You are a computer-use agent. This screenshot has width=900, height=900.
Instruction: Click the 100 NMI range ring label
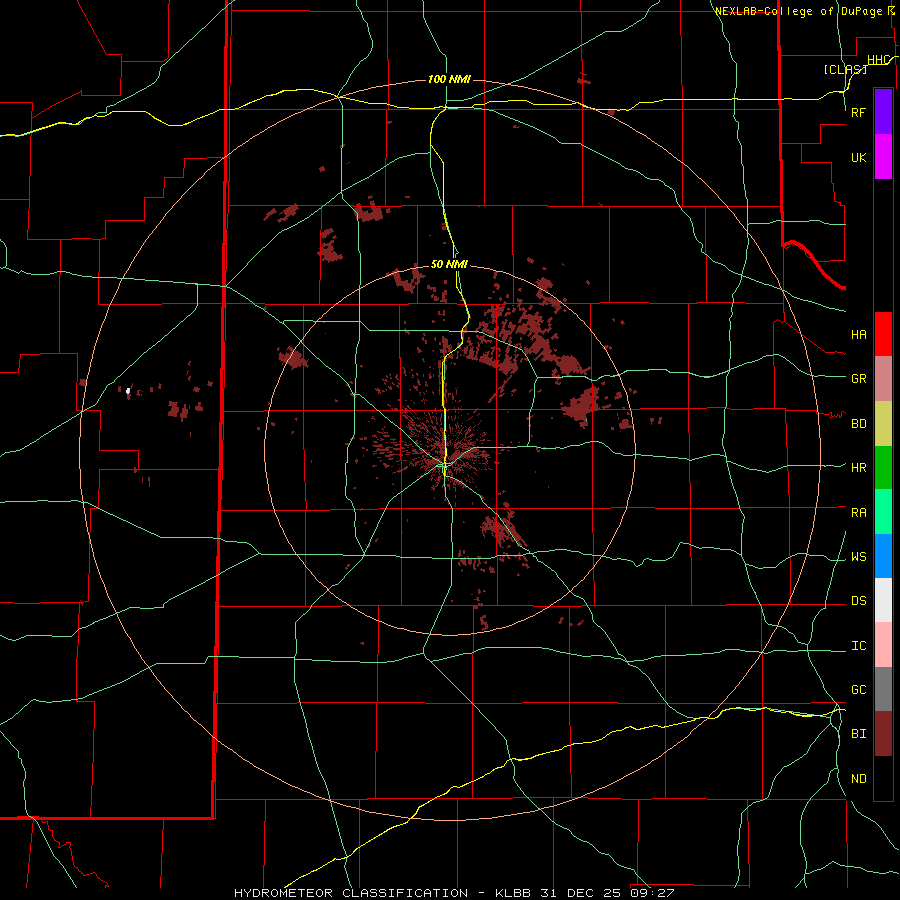pyautogui.click(x=449, y=79)
